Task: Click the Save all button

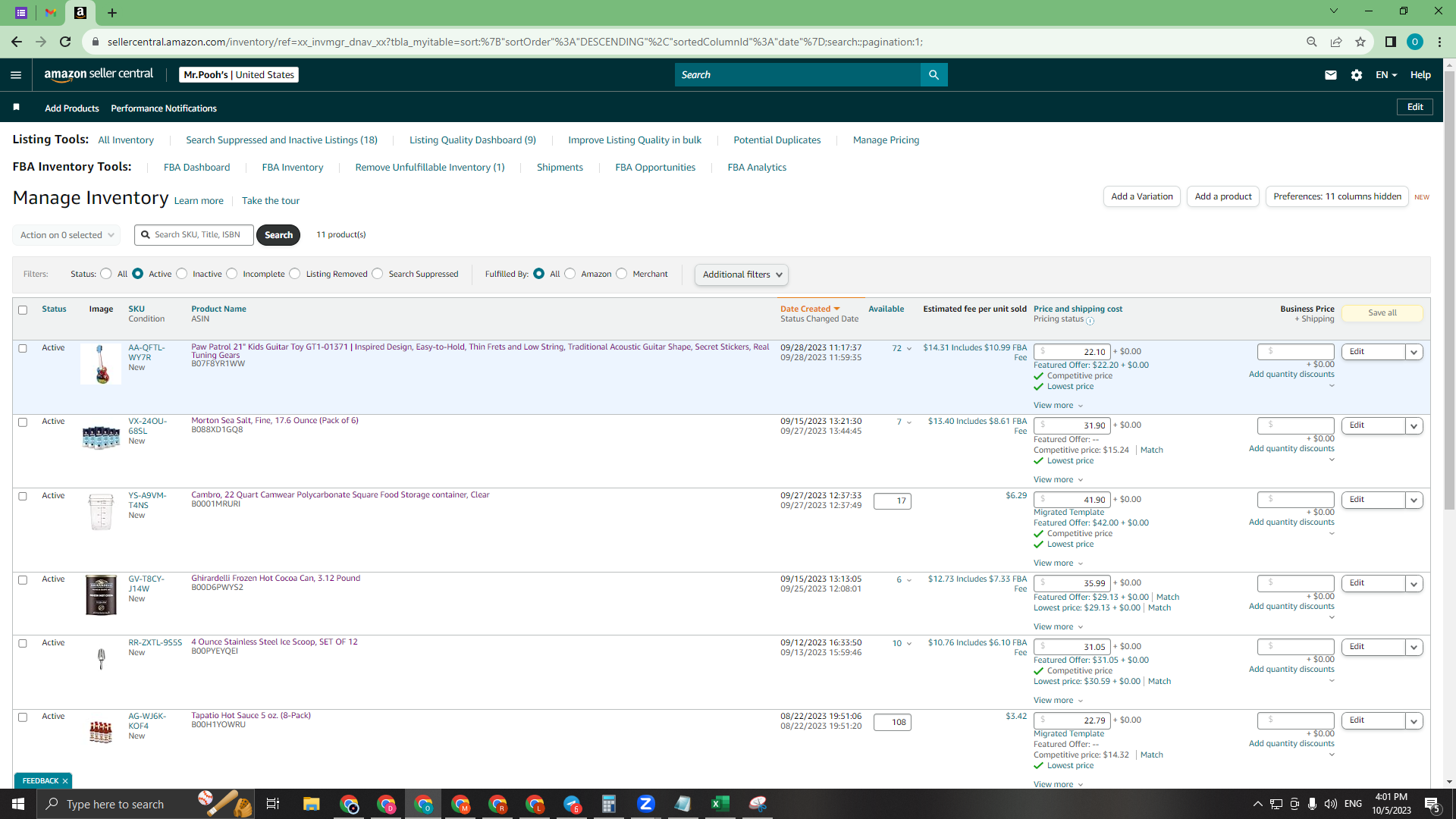Action: coord(1382,312)
